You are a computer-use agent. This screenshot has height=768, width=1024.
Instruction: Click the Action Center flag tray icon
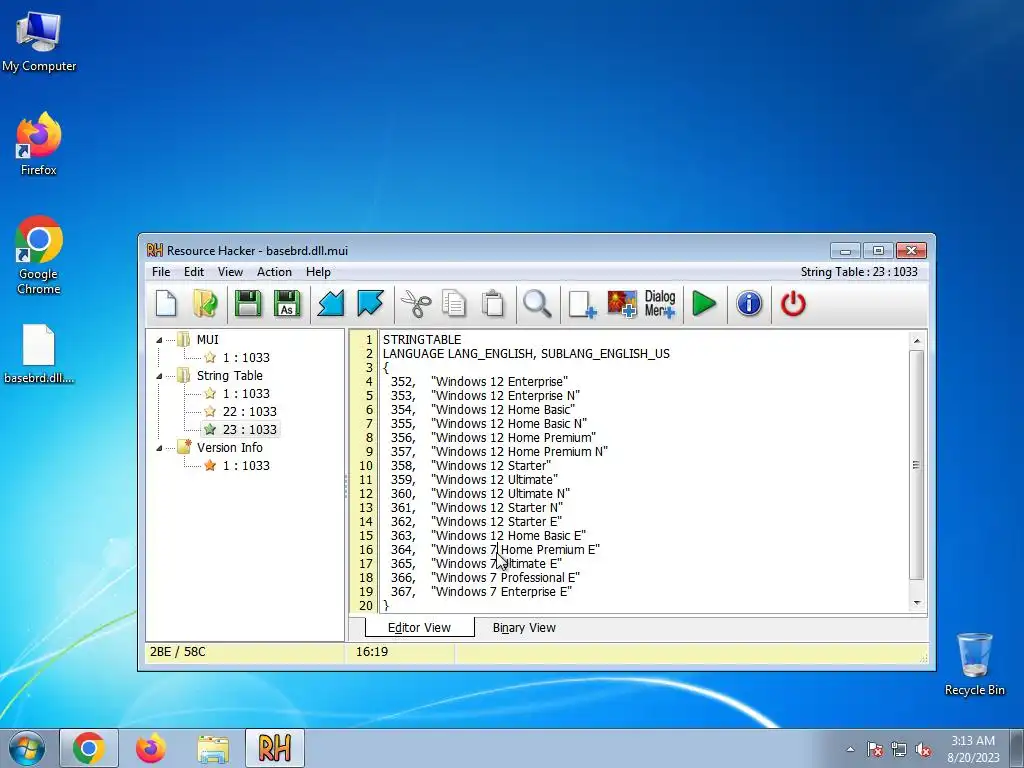[x=874, y=749]
